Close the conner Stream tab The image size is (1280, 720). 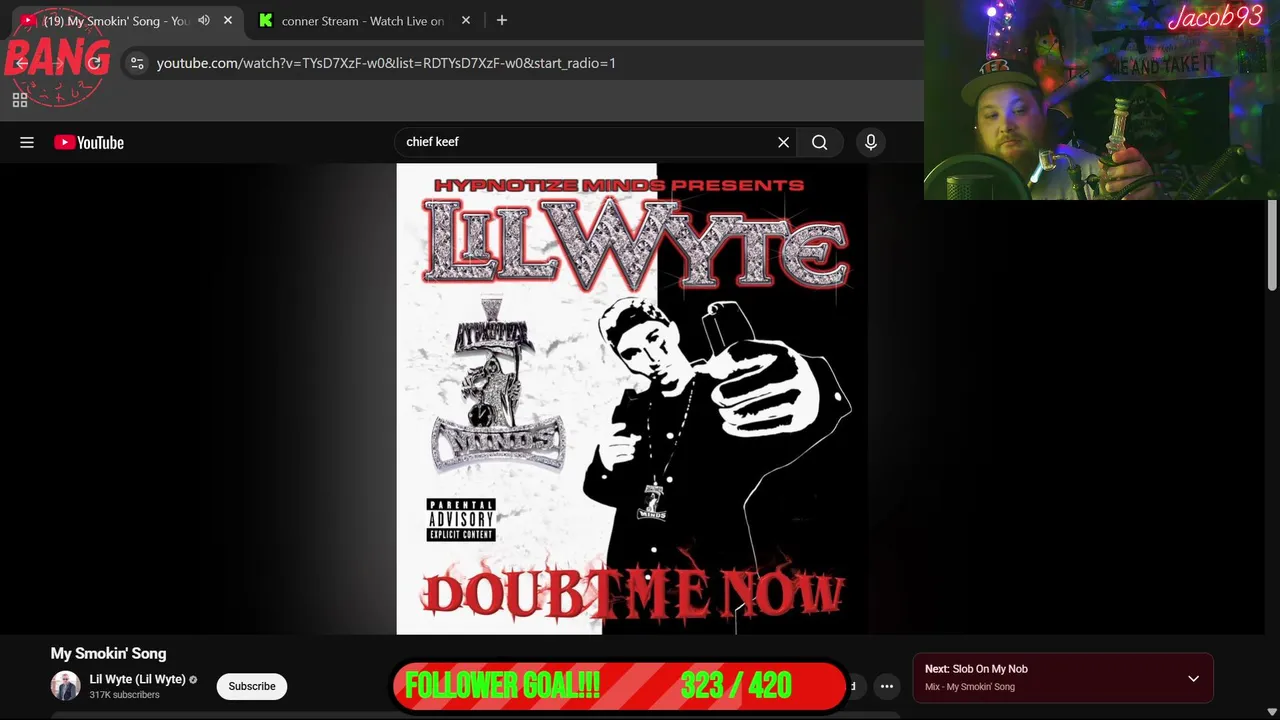[x=466, y=20]
